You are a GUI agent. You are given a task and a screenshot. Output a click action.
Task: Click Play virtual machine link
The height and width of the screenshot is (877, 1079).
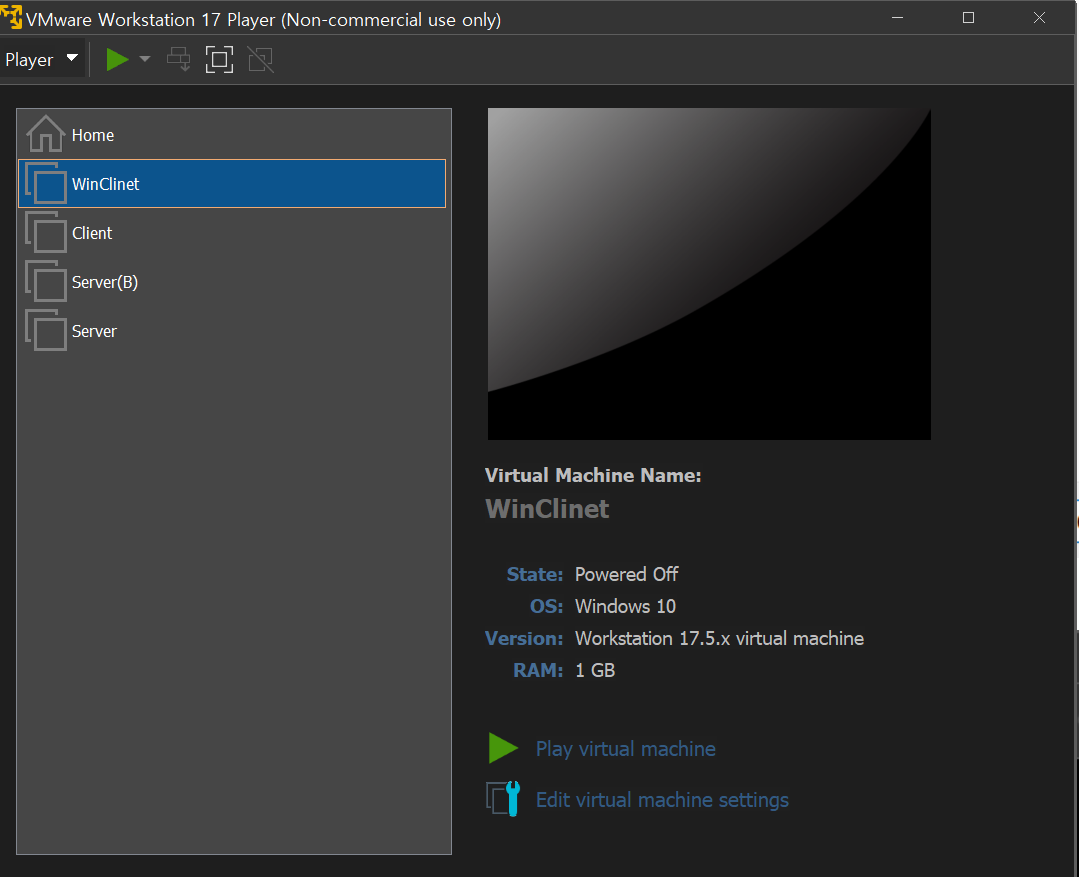(626, 749)
